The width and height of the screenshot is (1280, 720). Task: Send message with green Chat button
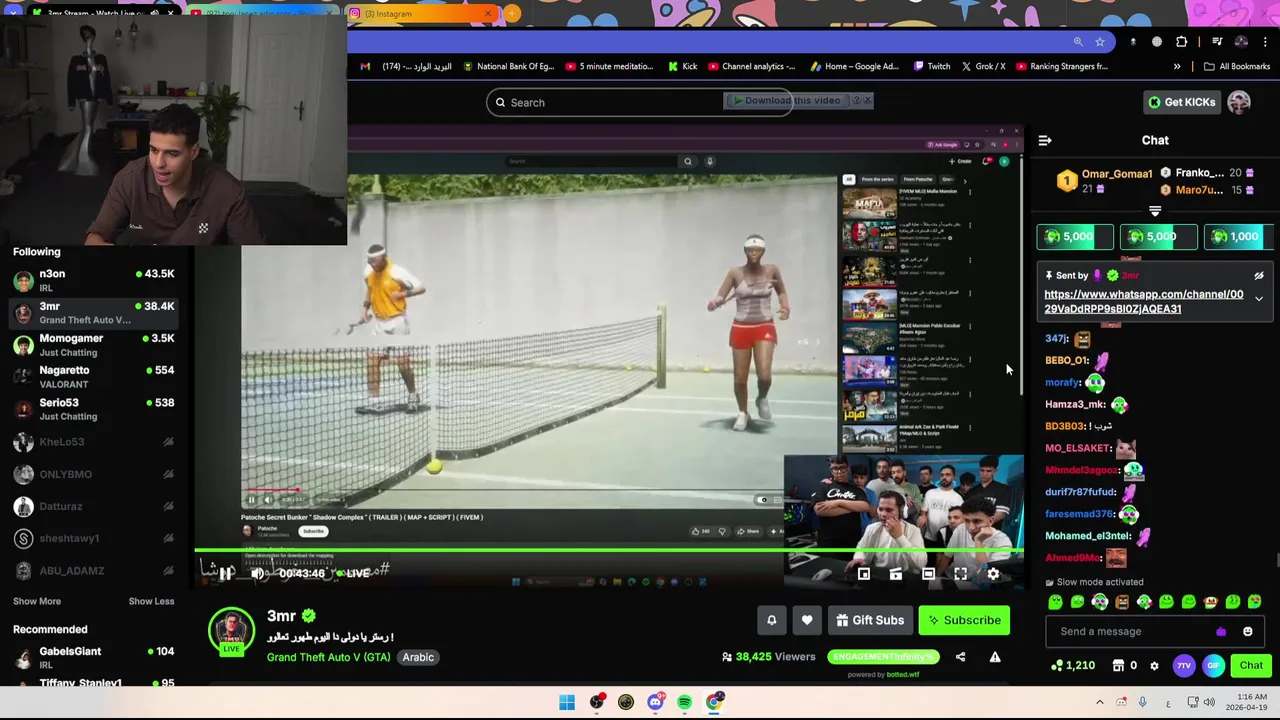(1251, 666)
